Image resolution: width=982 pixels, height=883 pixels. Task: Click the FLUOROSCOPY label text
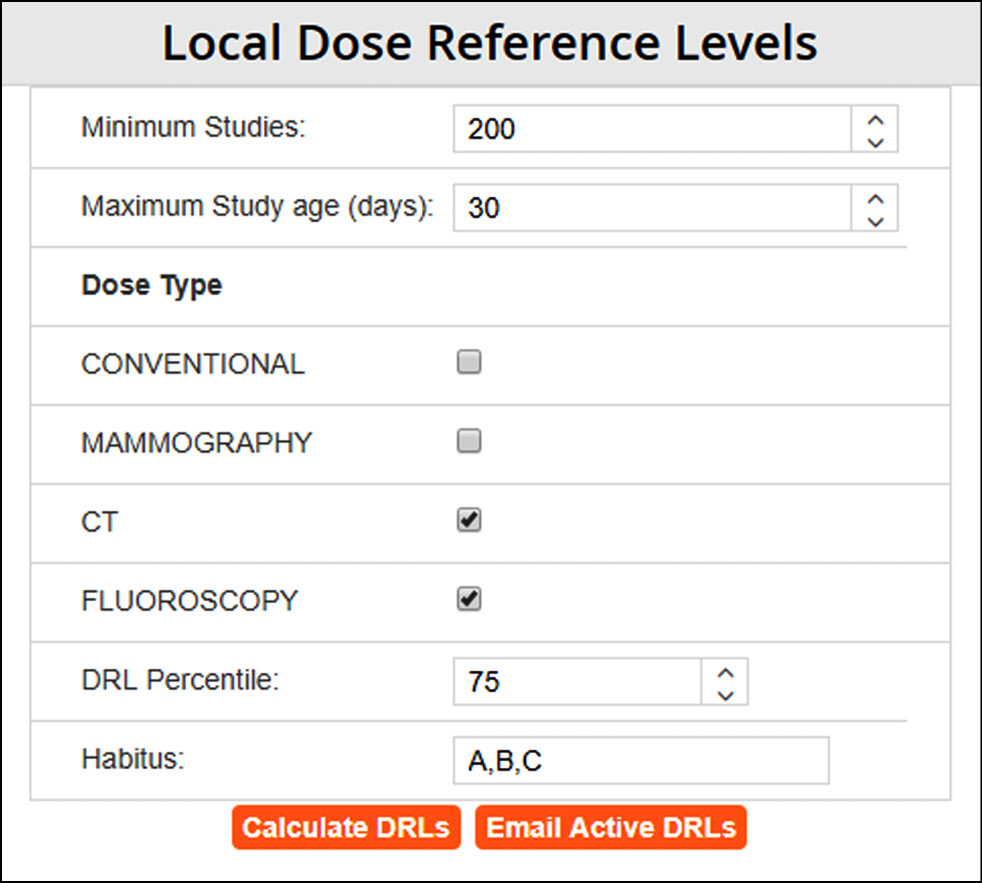click(189, 600)
